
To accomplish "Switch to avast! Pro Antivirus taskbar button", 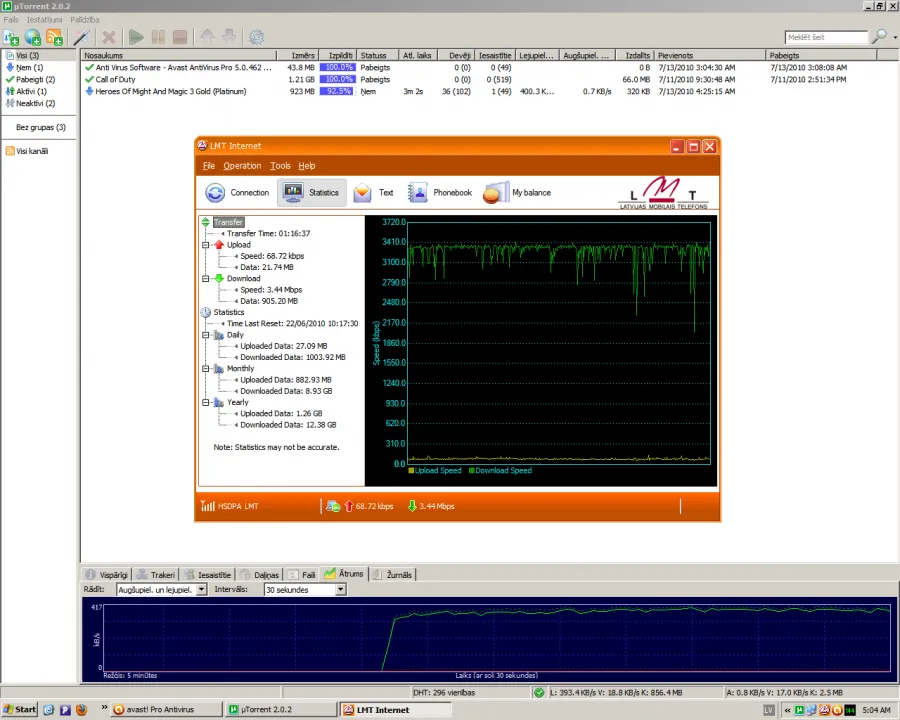I will coord(166,710).
